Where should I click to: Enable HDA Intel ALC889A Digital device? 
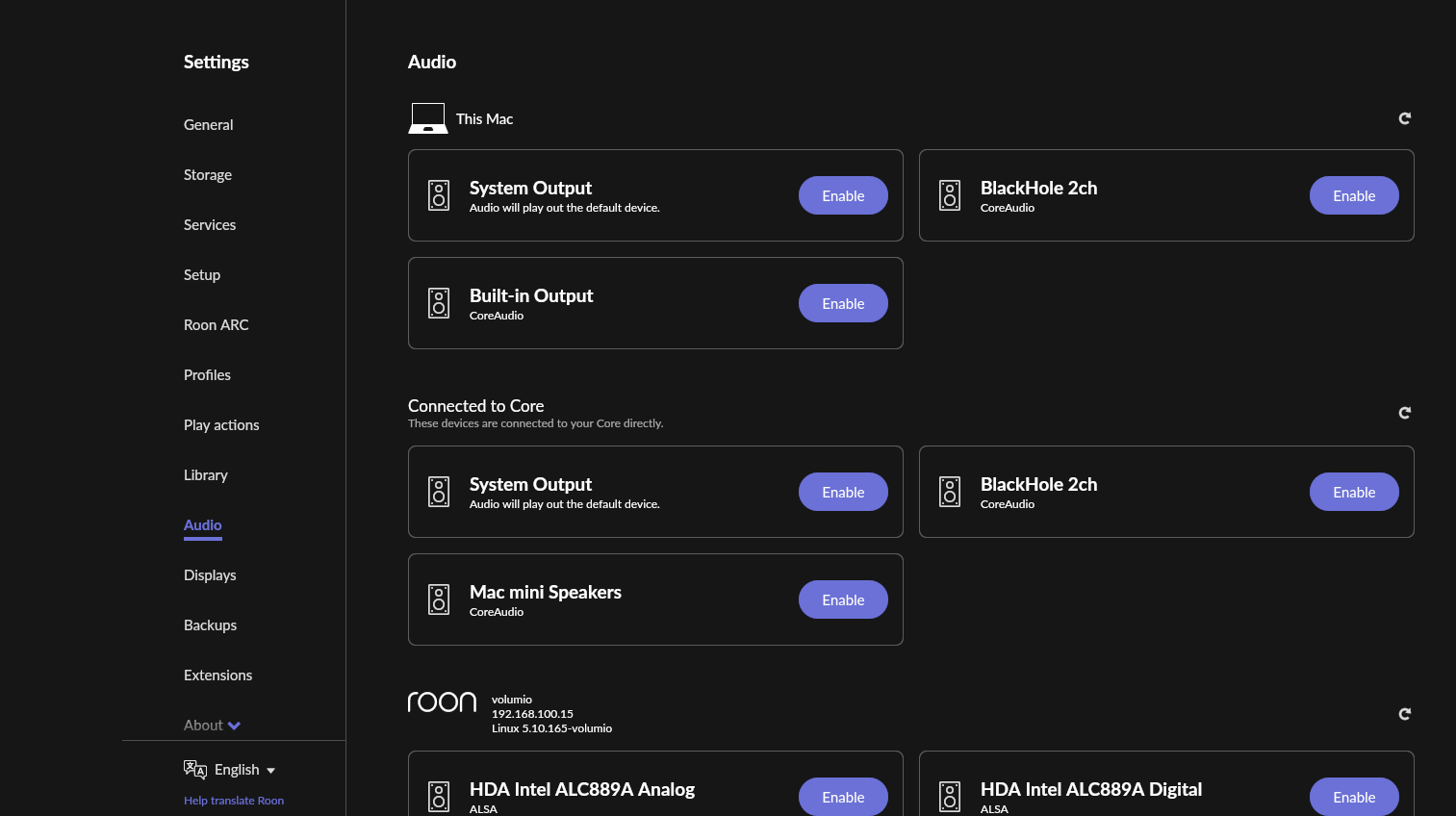[x=1354, y=797]
